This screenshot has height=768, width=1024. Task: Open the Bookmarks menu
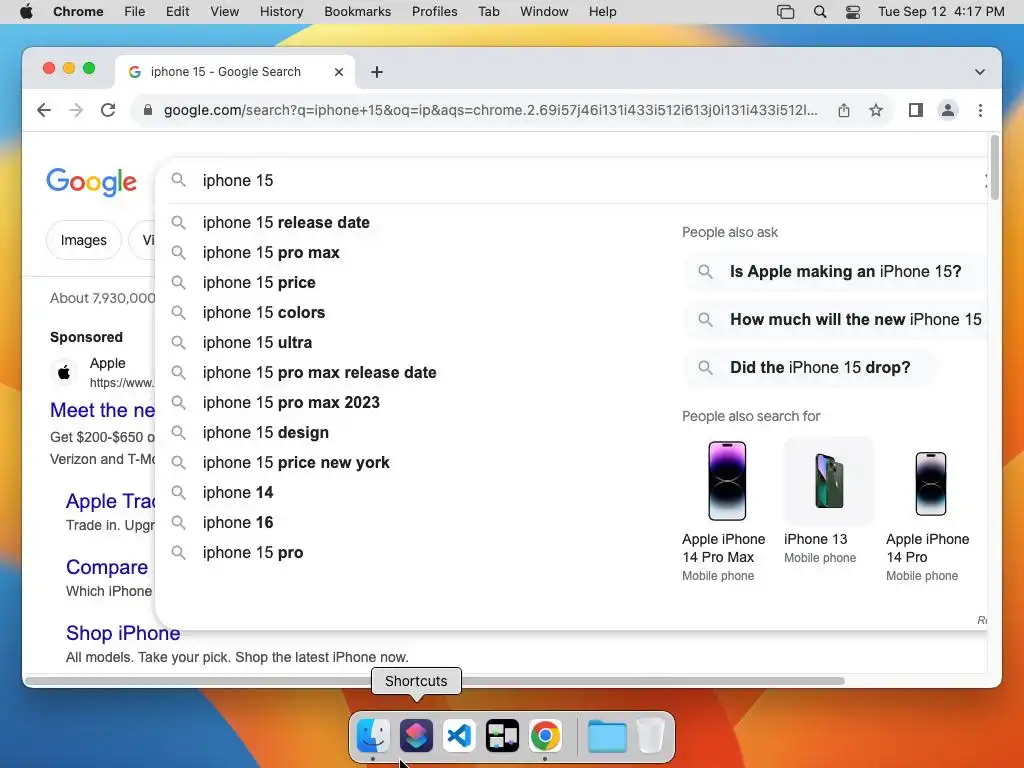click(x=358, y=12)
